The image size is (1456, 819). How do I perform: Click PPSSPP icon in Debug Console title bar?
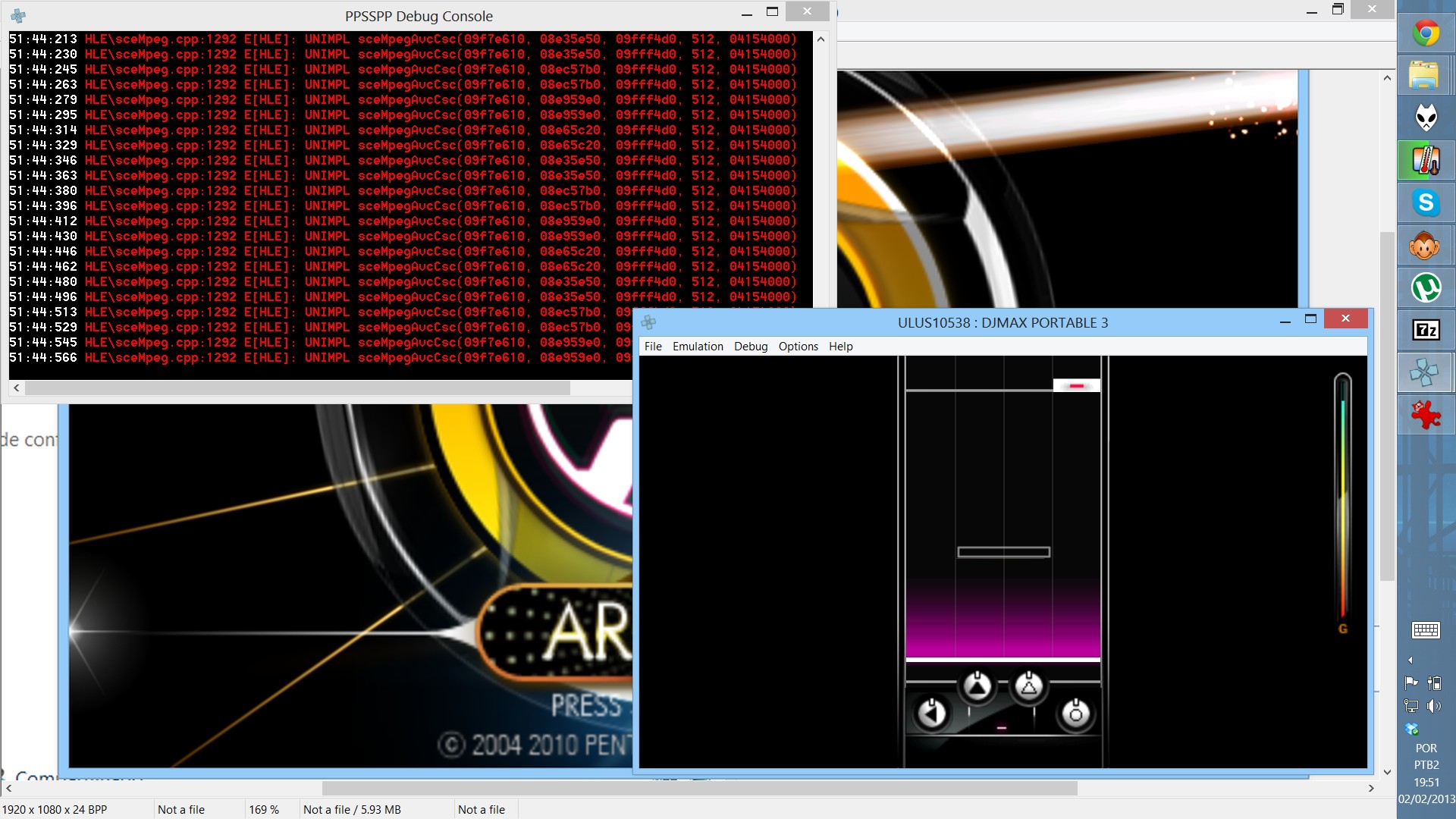pos(18,16)
